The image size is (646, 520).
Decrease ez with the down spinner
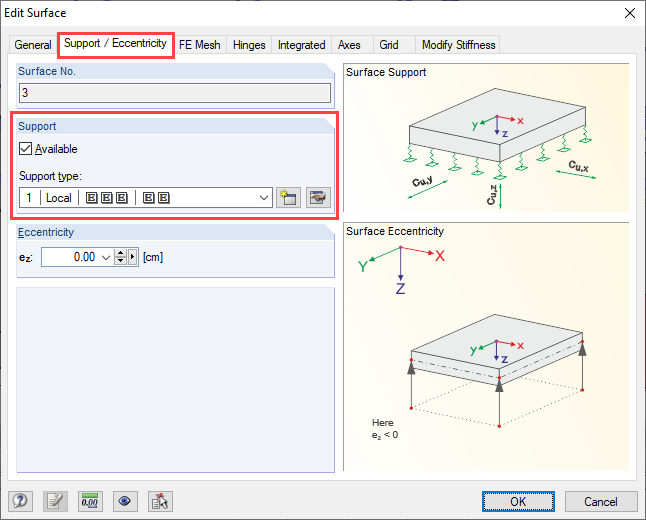[x=120, y=261]
